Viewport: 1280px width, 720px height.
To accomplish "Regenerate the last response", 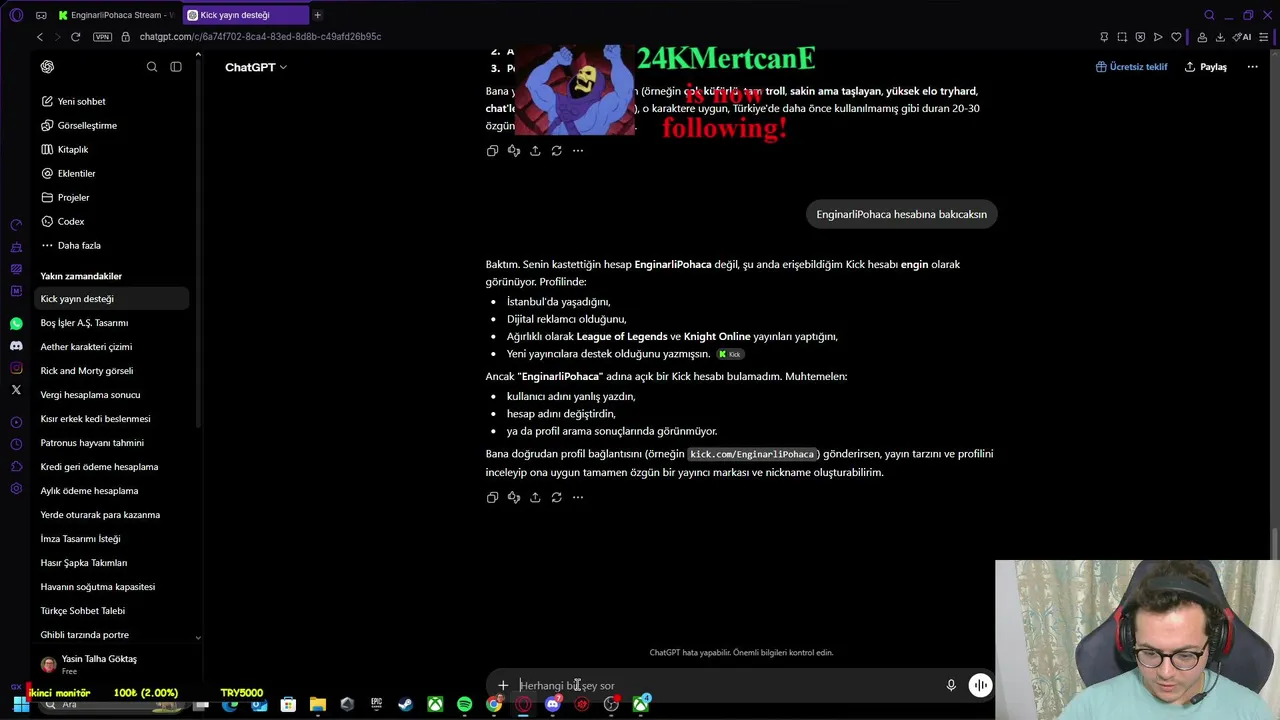I will tap(557, 497).
